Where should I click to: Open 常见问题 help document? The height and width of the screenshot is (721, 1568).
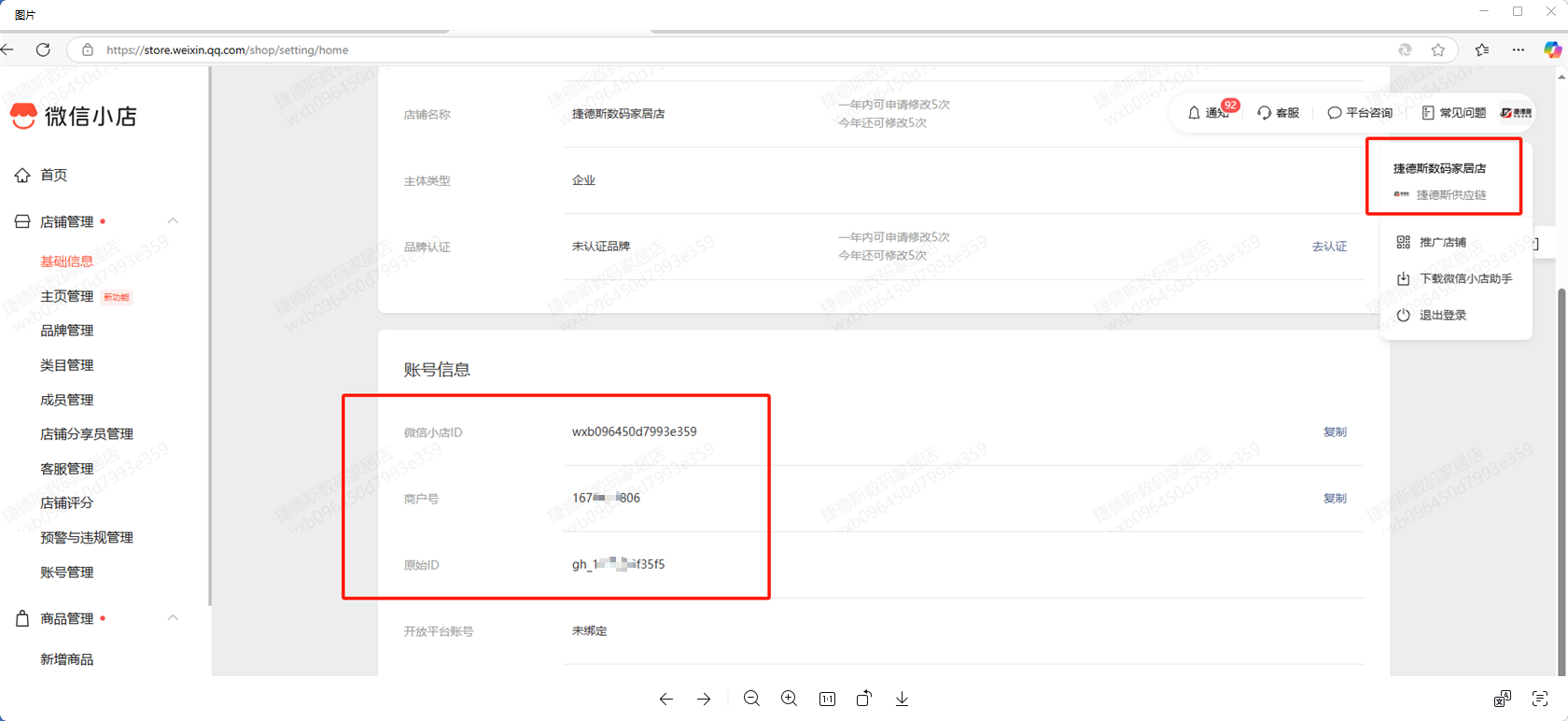click(1453, 113)
